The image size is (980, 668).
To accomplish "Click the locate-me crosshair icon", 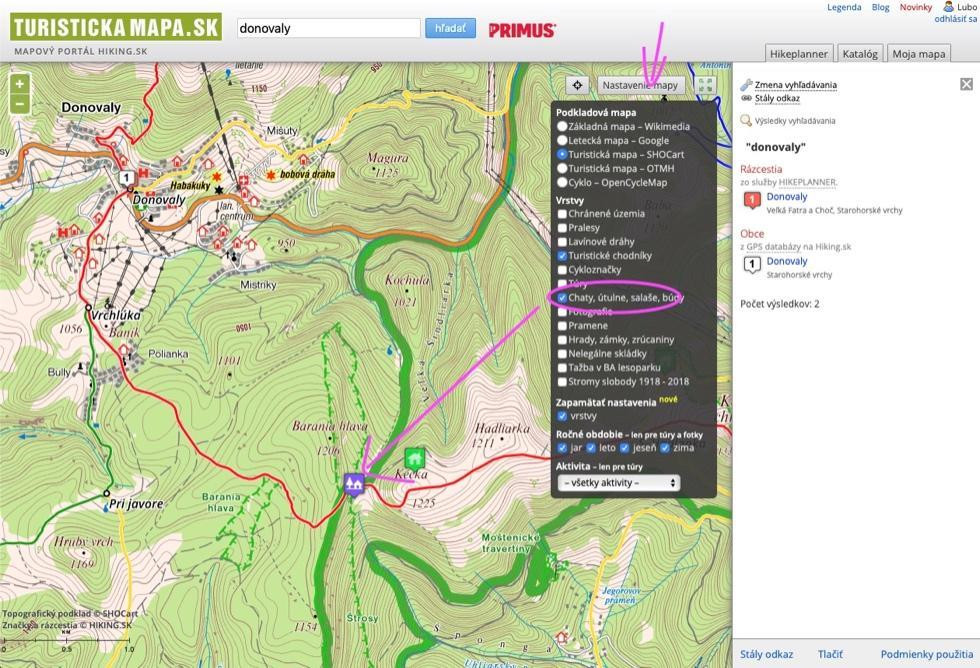I will click(576, 86).
